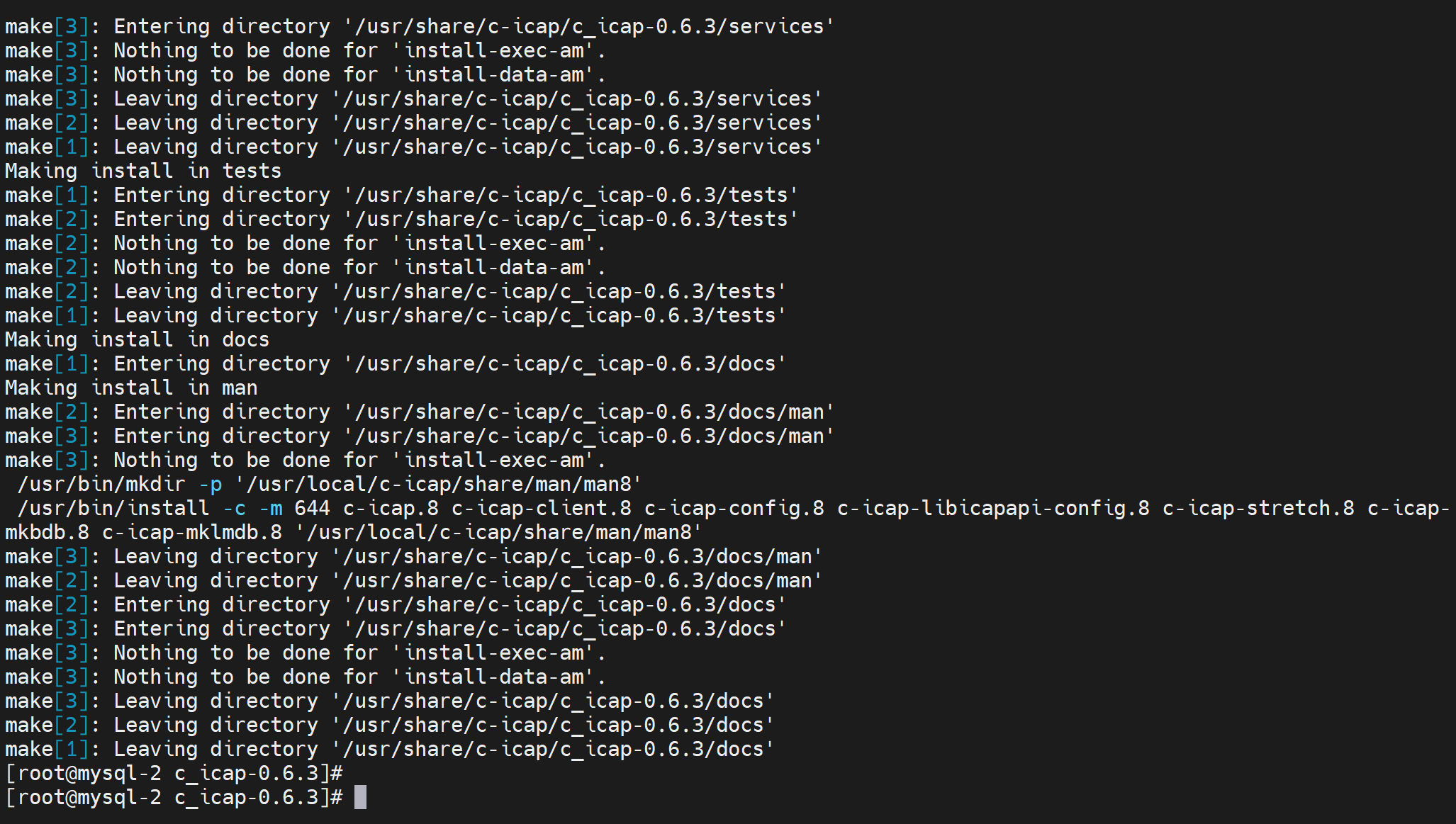Click the c-icap-client.8 filename
Image resolution: width=1456 pixels, height=824 pixels.
pos(541,508)
